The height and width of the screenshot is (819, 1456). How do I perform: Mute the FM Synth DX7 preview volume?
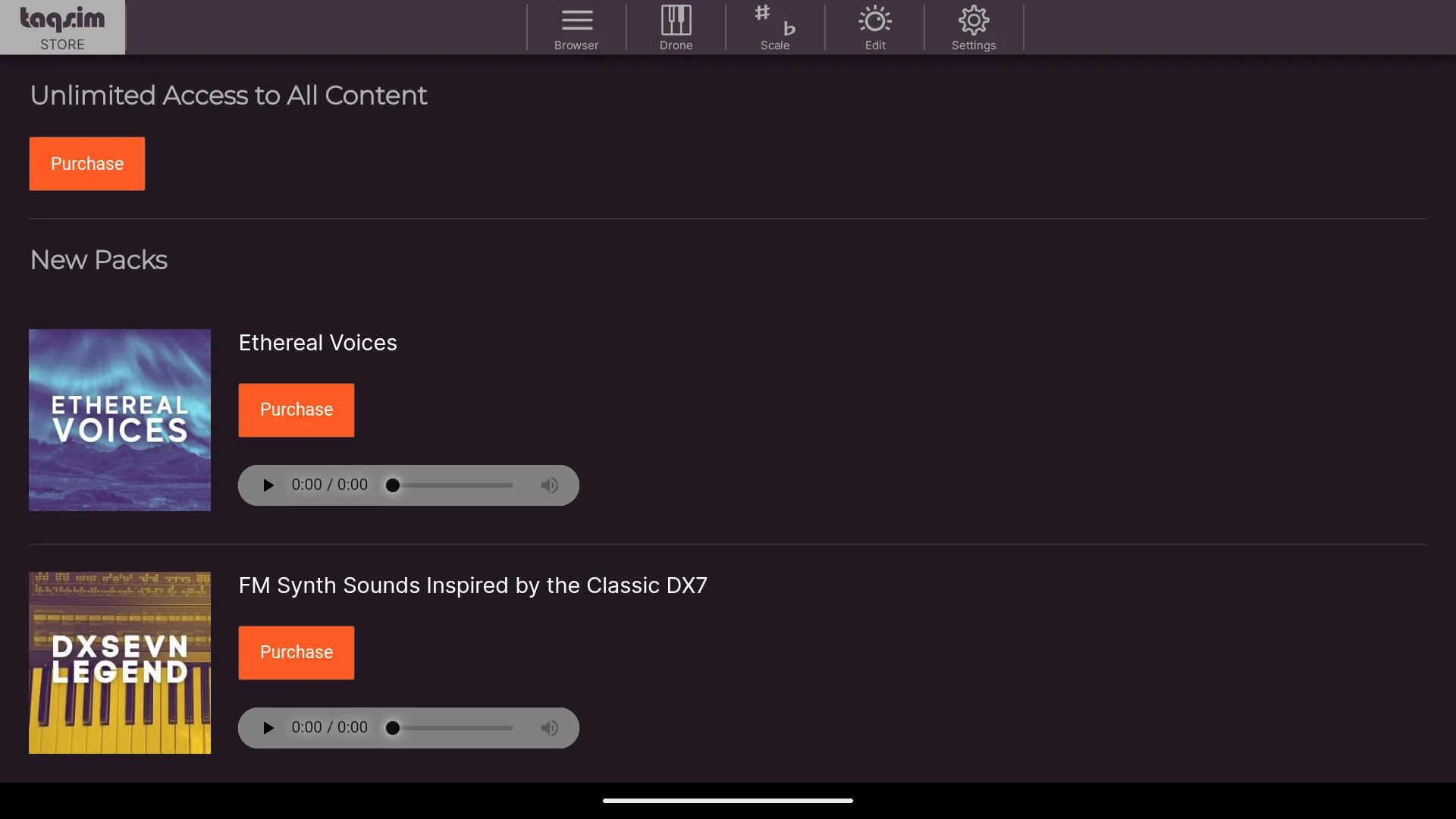coord(550,728)
